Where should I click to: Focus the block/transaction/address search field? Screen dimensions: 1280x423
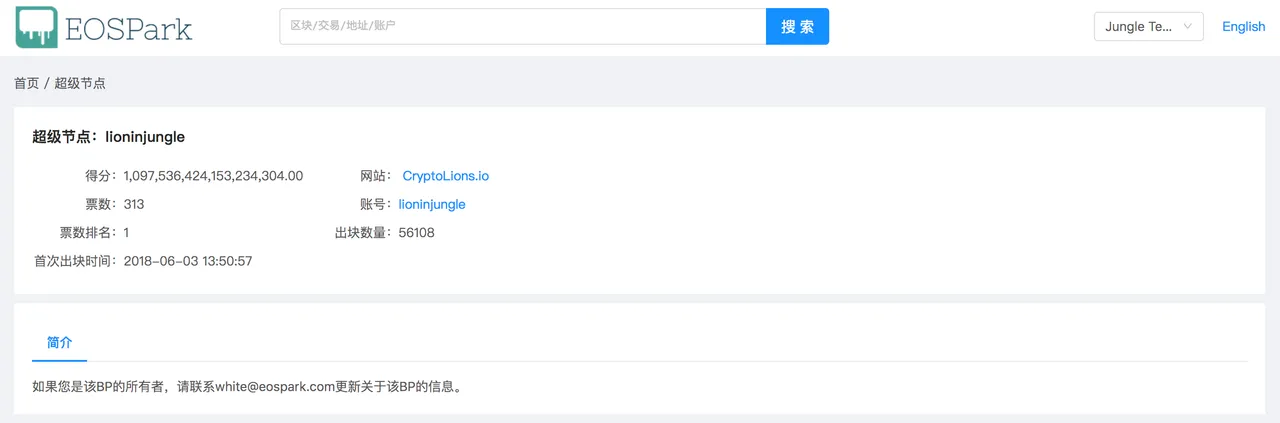(x=523, y=26)
